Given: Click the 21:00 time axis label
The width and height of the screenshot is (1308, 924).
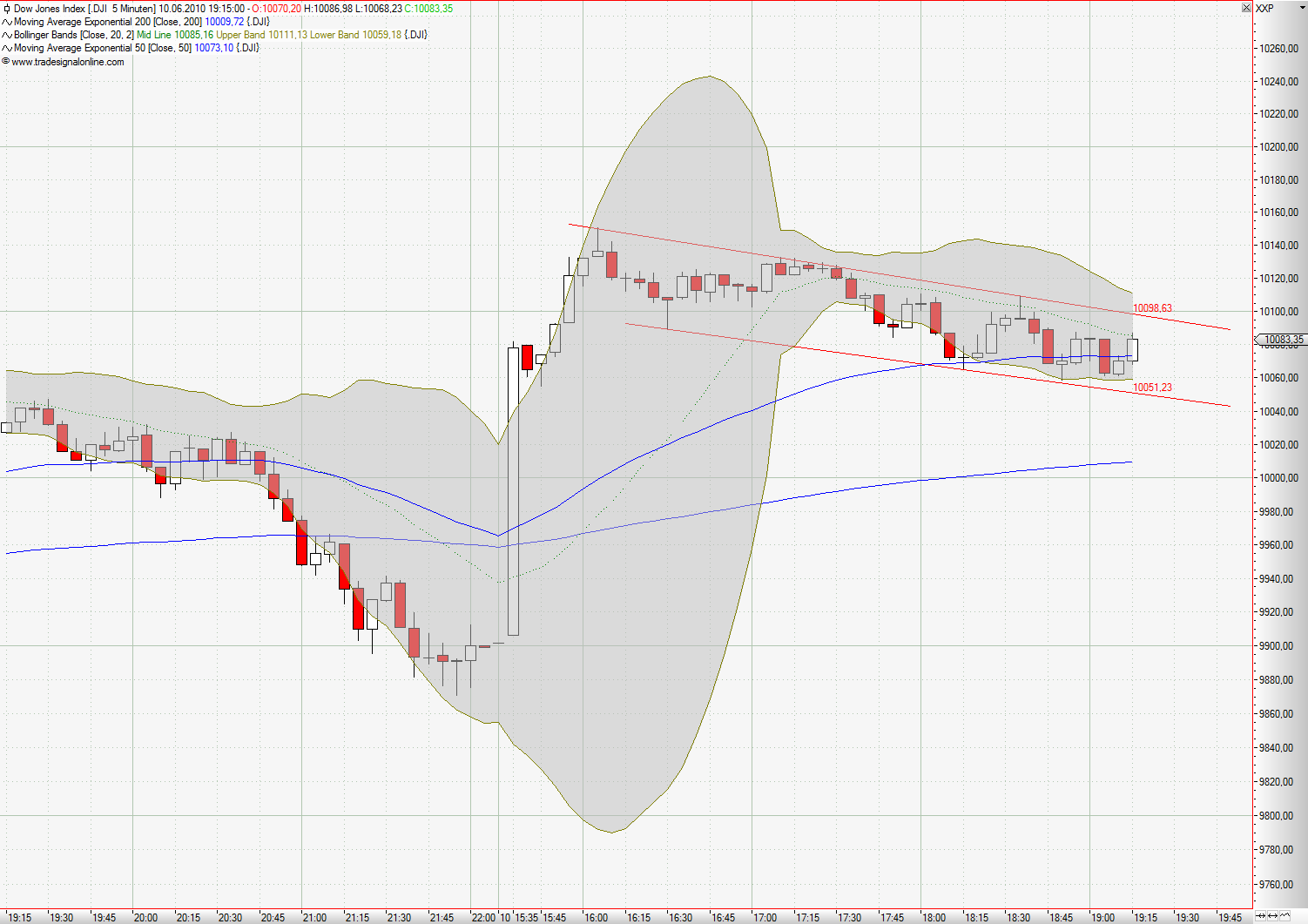Looking at the screenshot, I should (314, 917).
